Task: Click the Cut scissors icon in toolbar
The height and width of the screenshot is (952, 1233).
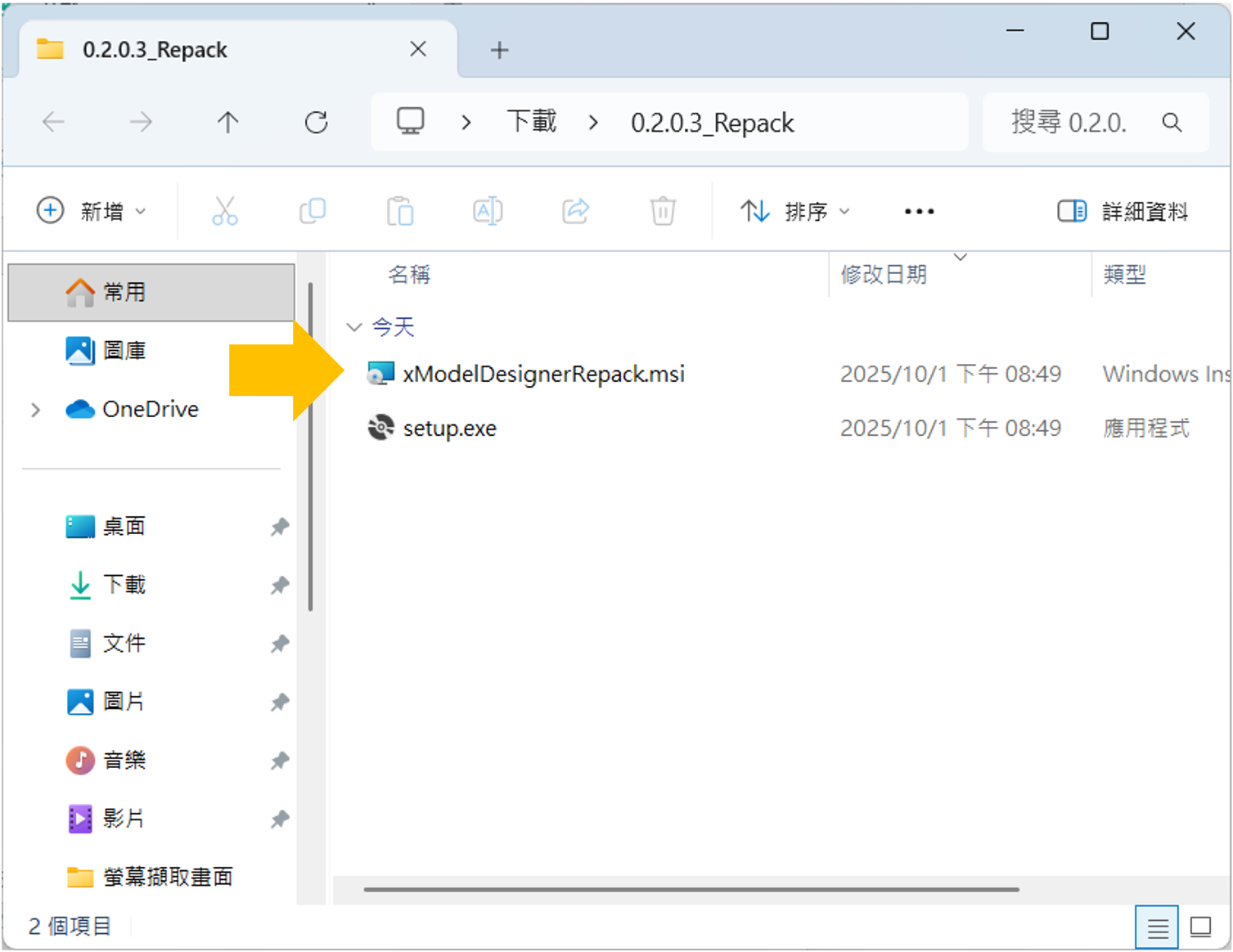Action: click(x=224, y=211)
